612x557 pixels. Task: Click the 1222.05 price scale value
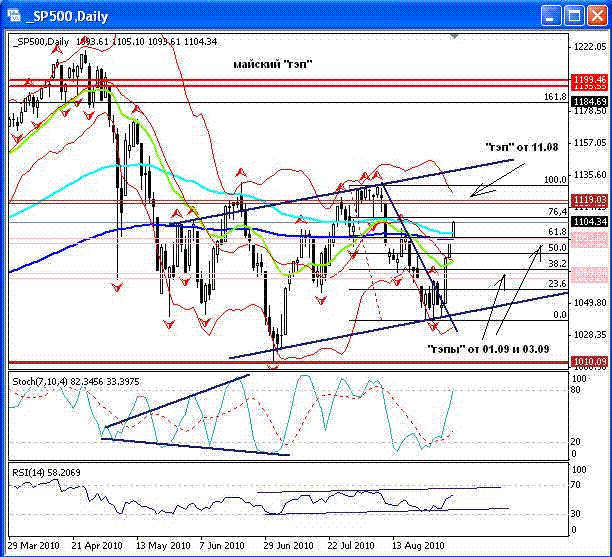pyautogui.click(x=590, y=47)
